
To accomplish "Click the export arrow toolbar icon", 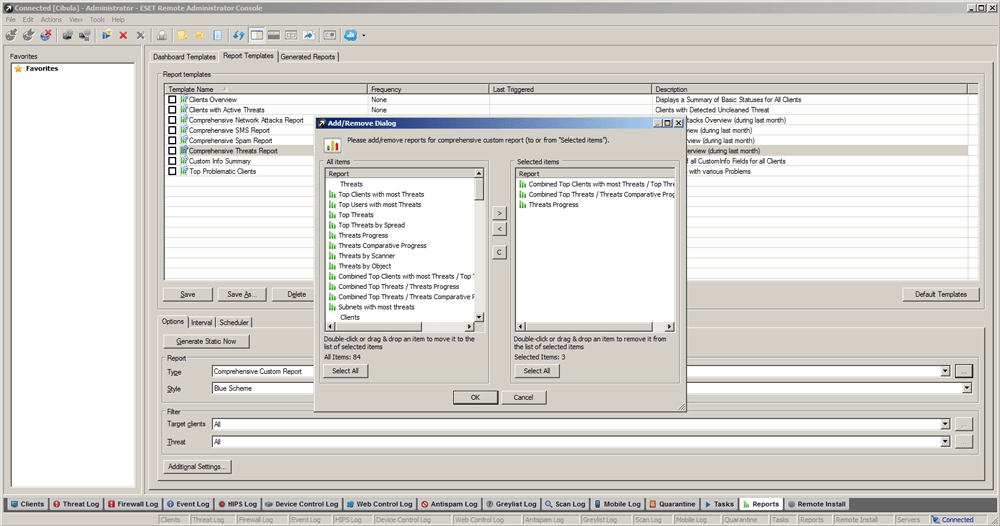I will tap(309, 36).
